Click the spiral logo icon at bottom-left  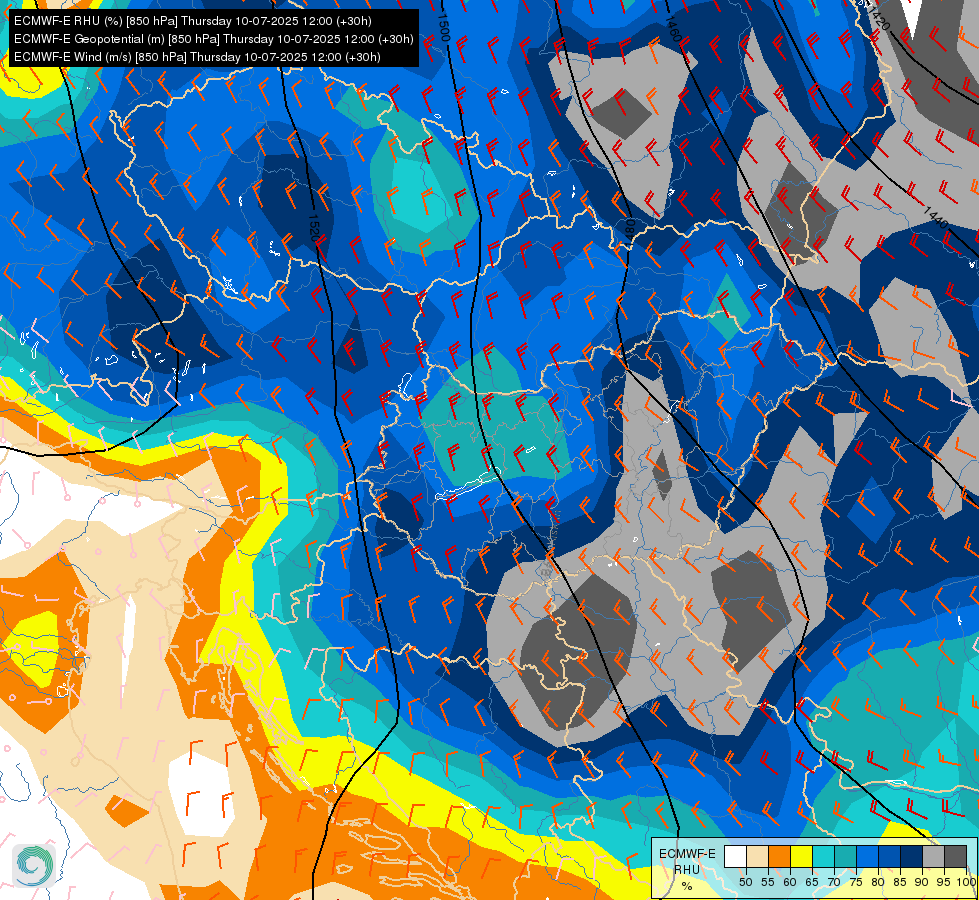pyautogui.click(x=34, y=865)
